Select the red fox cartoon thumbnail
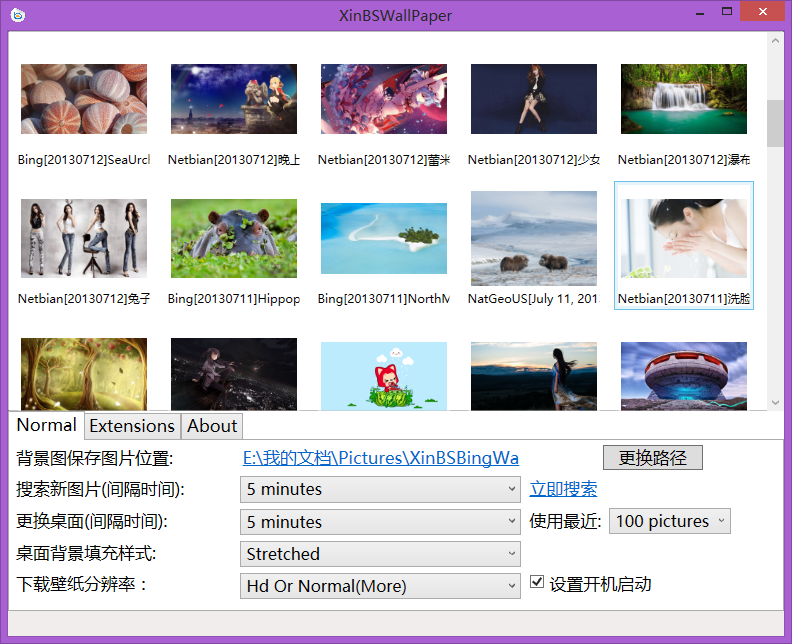The image size is (792, 644). [x=384, y=376]
